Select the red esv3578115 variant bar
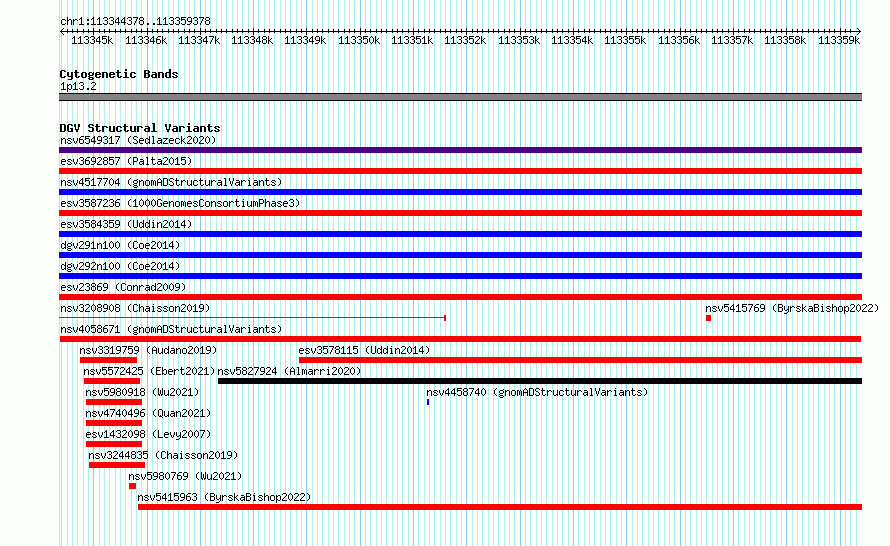The image size is (890, 546). (581, 360)
